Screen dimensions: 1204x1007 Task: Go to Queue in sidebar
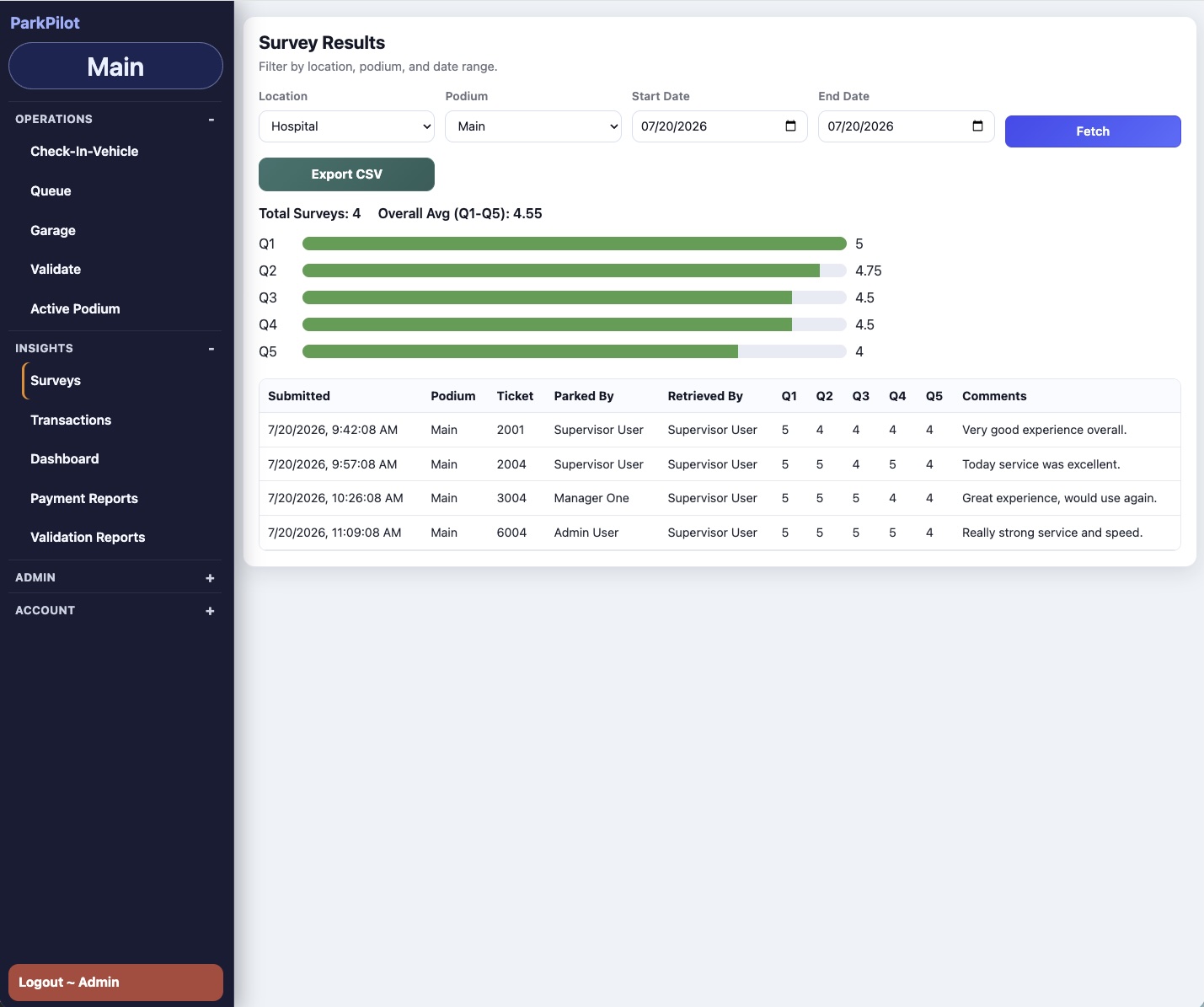51,191
